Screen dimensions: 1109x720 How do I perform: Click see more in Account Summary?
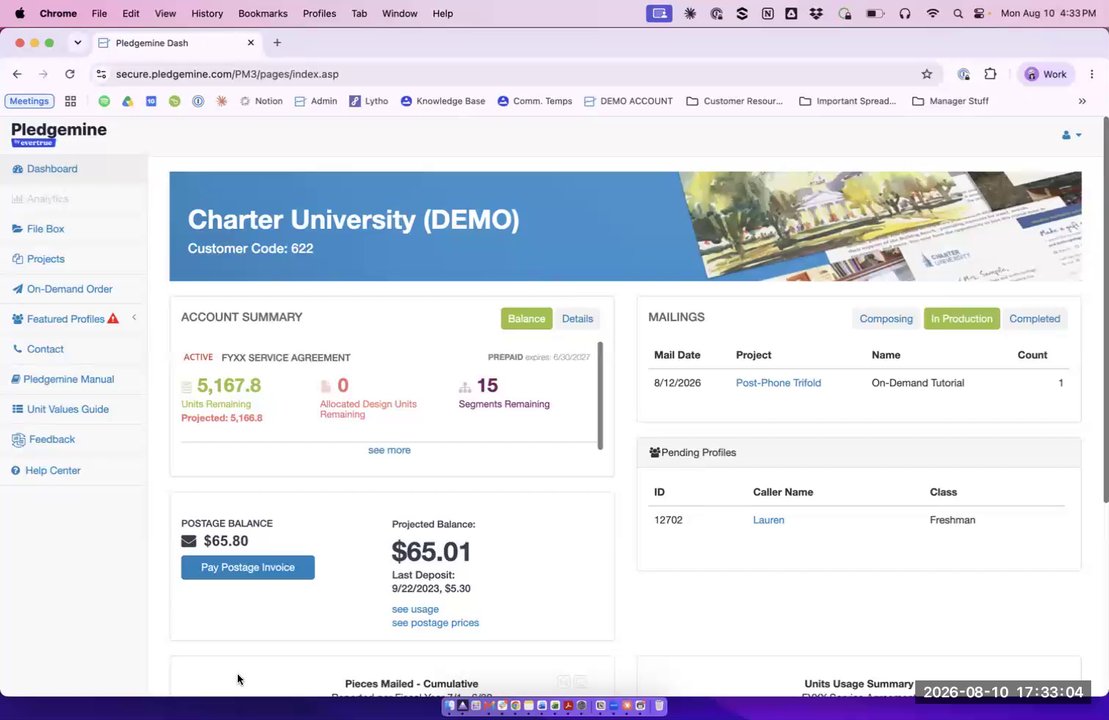point(389,451)
